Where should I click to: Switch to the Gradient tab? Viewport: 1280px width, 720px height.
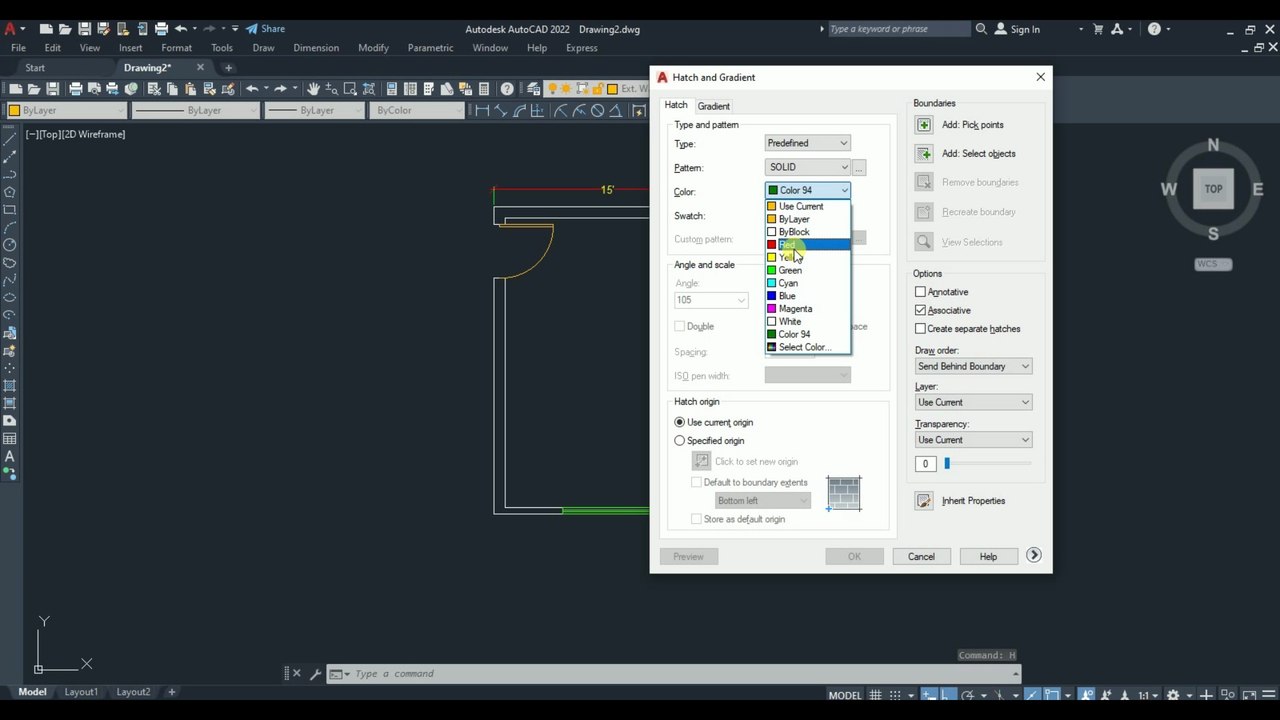coord(714,106)
